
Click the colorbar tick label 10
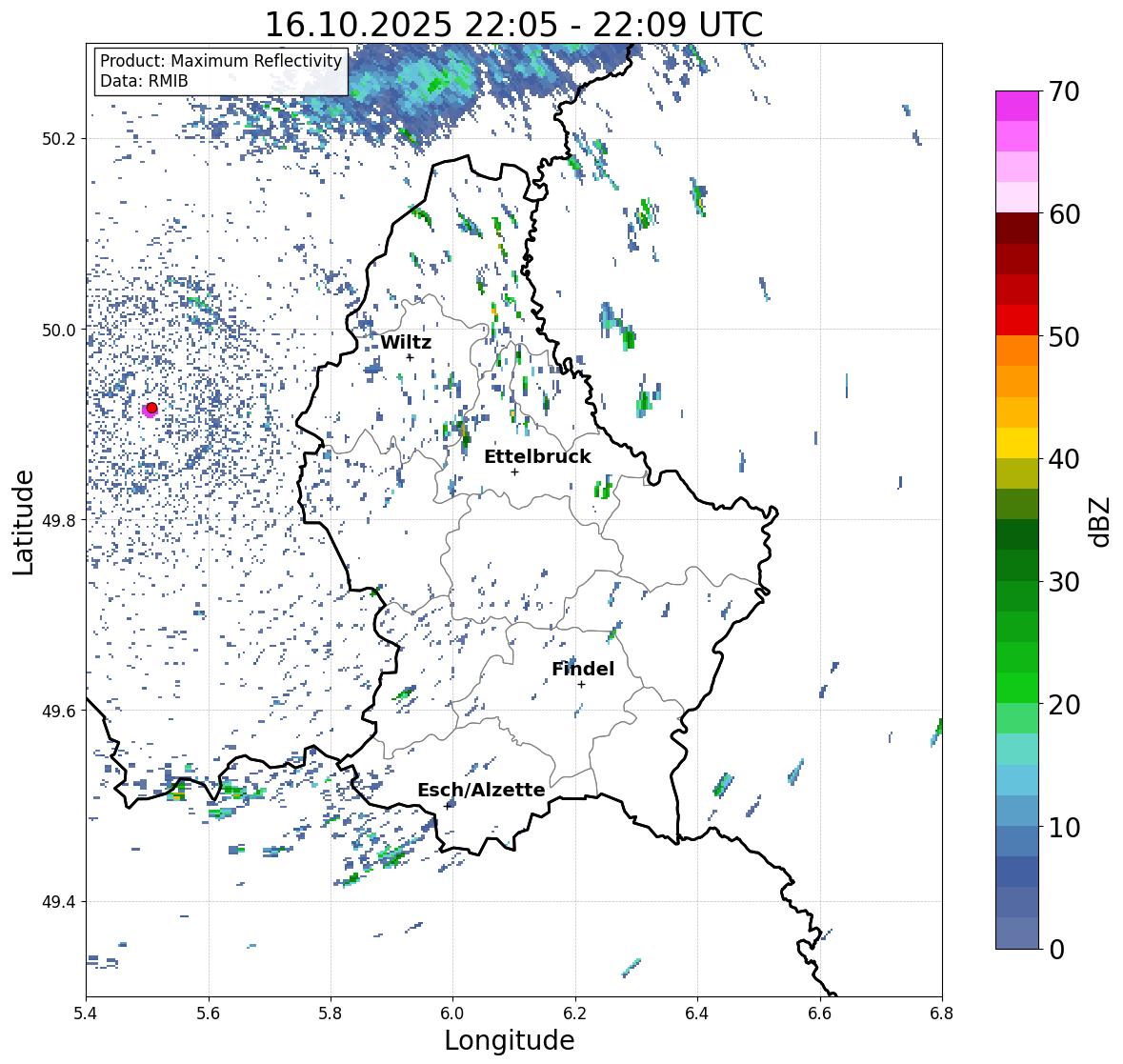tap(1064, 827)
